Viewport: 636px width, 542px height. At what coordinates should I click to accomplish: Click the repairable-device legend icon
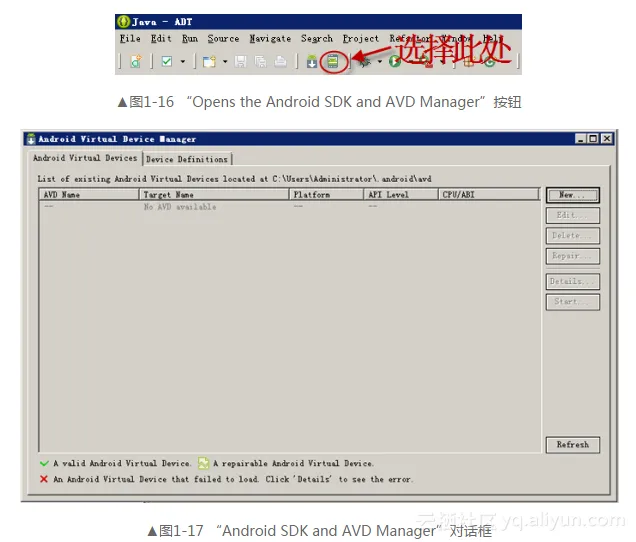click(x=203, y=463)
